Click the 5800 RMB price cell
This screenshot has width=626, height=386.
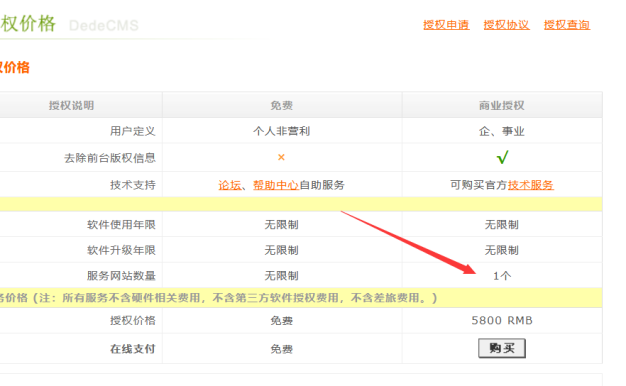502,321
